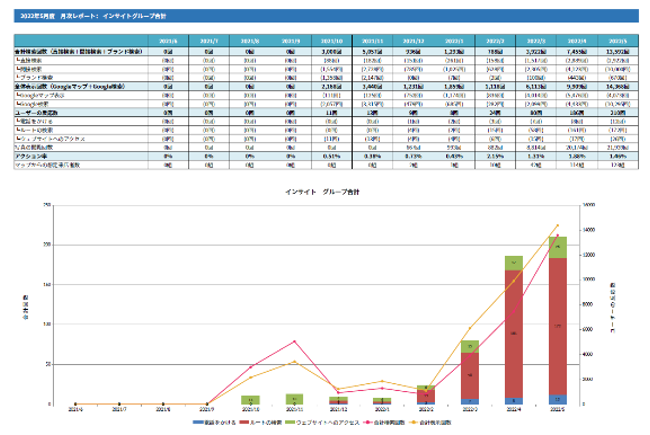The height and width of the screenshot is (435, 650).
Task: Select the green bar segment for 2022/4
Action: click(x=513, y=263)
